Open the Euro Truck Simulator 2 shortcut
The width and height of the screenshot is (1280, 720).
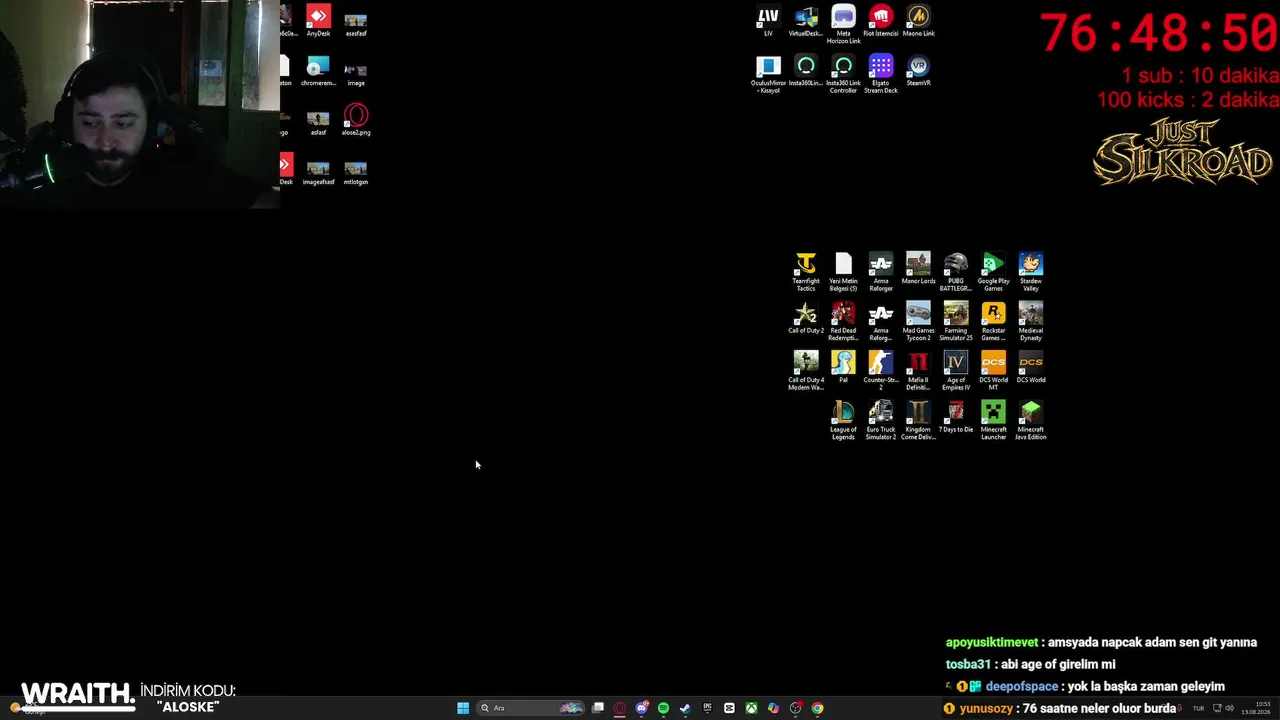tap(881, 421)
